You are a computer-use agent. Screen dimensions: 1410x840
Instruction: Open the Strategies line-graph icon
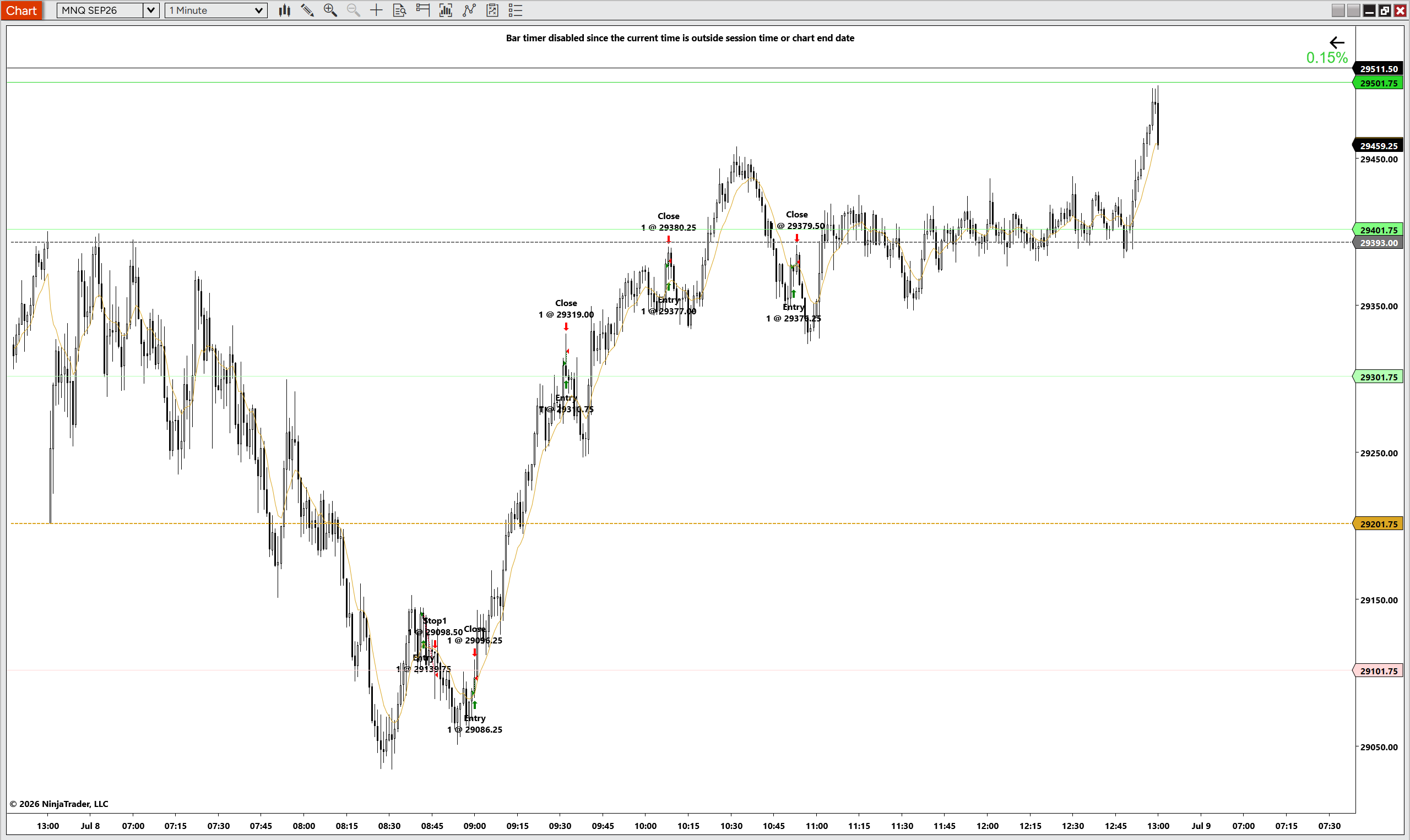(x=469, y=10)
